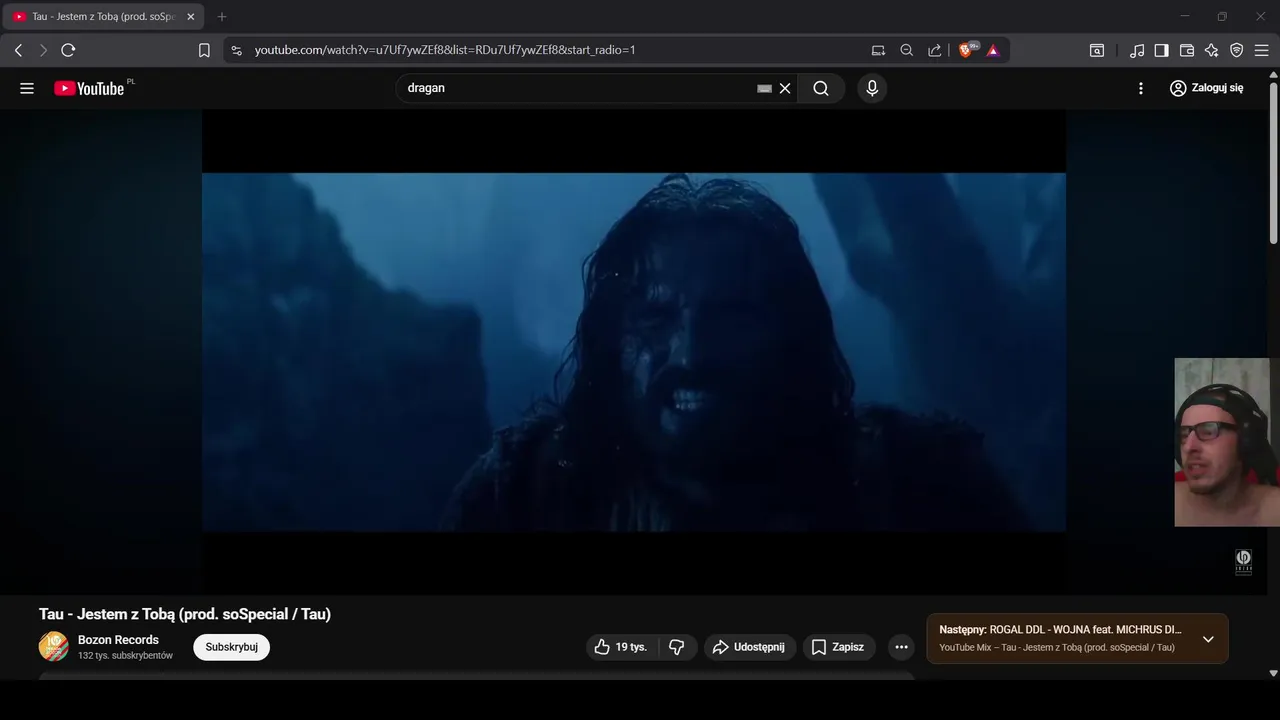The image size is (1280, 720).
Task: Open the Brave playlist music-note icon
Action: pos(1137,50)
